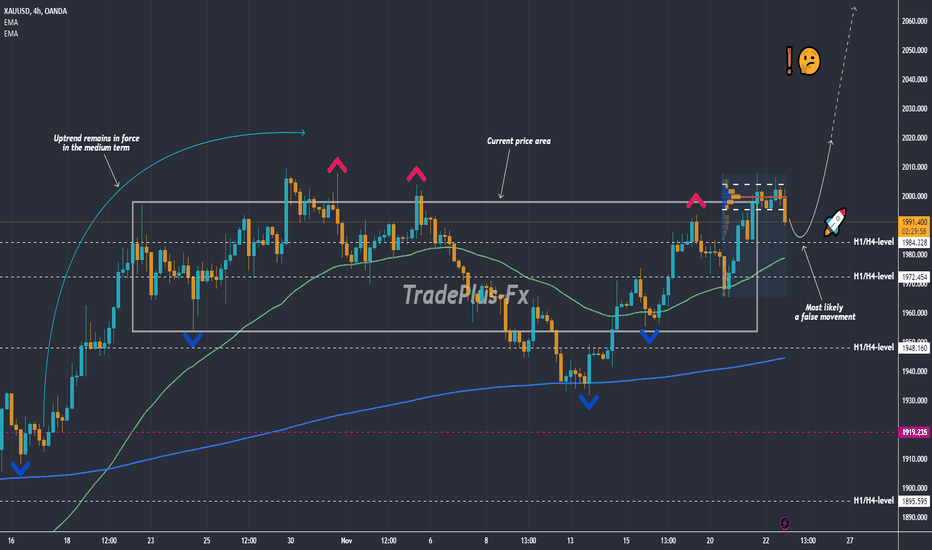Click the 1890.000 price axis label
The width and height of the screenshot is (932, 550).
click(914, 517)
